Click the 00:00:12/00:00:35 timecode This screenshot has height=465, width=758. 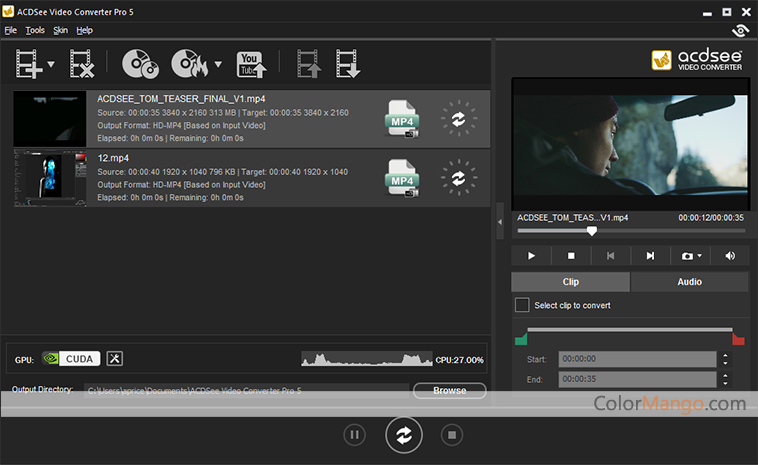click(x=711, y=218)
